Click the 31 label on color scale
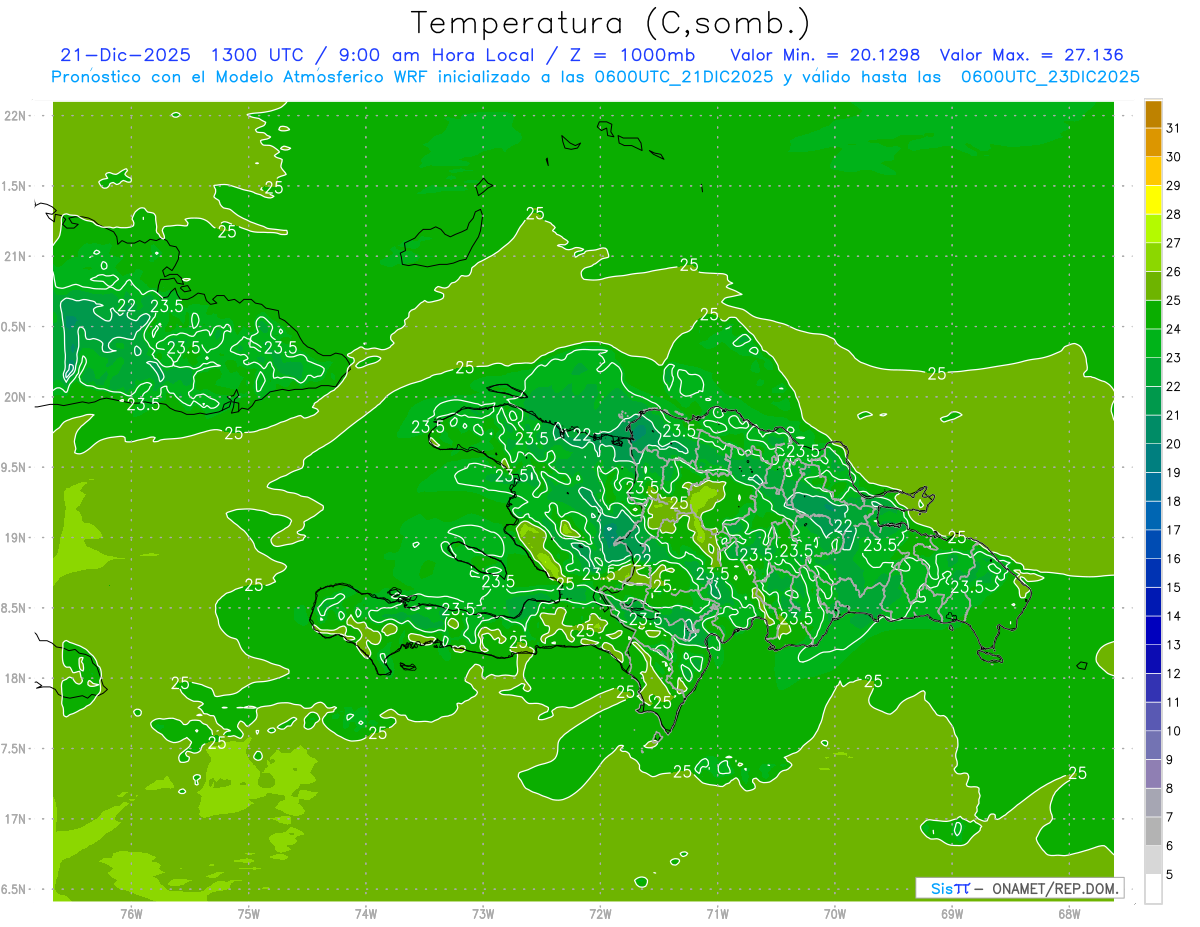 click(1174, 127)
